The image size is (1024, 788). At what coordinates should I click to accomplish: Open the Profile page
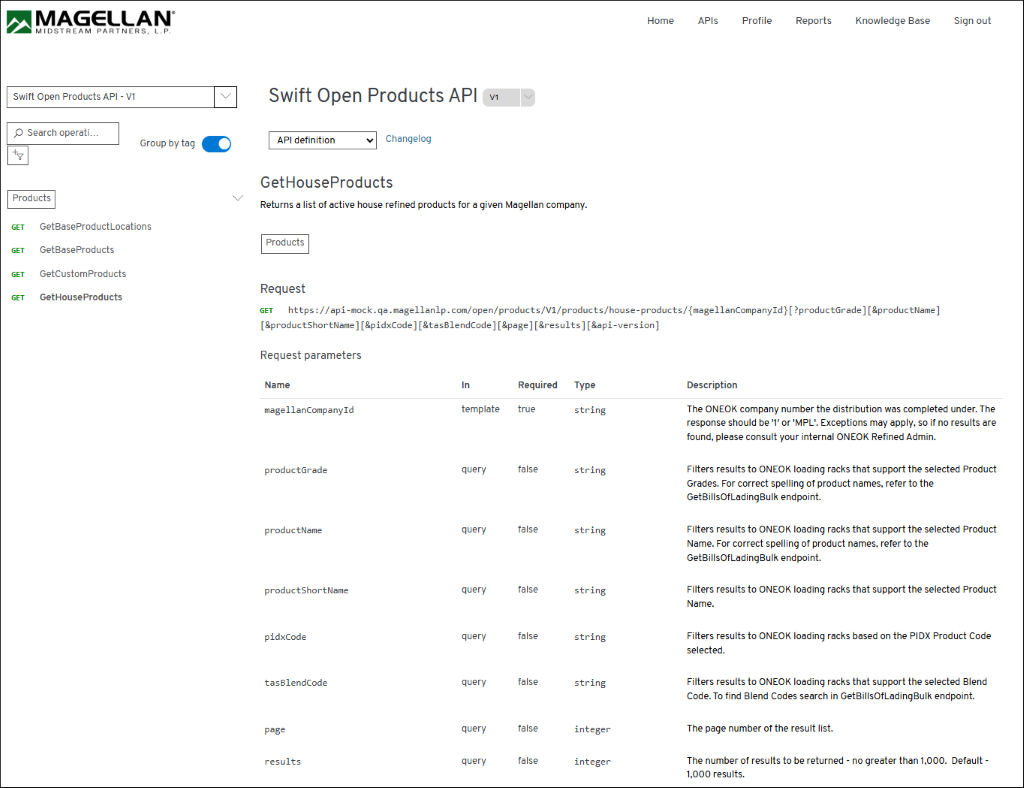756,21
